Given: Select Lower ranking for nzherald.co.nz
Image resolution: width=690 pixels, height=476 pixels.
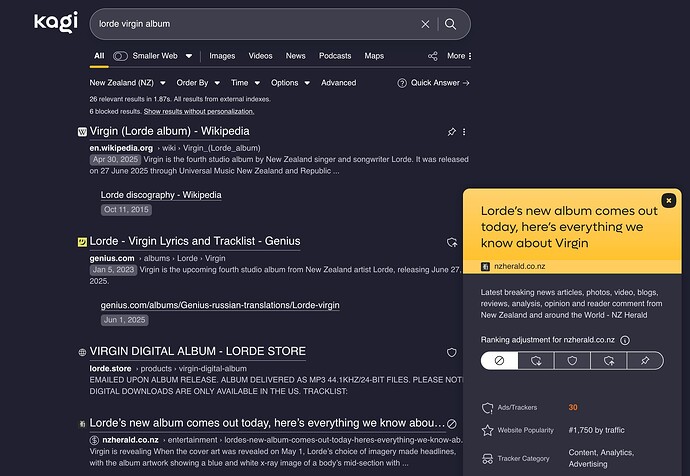Looking at the screenshot, I should tap(536, 361).
